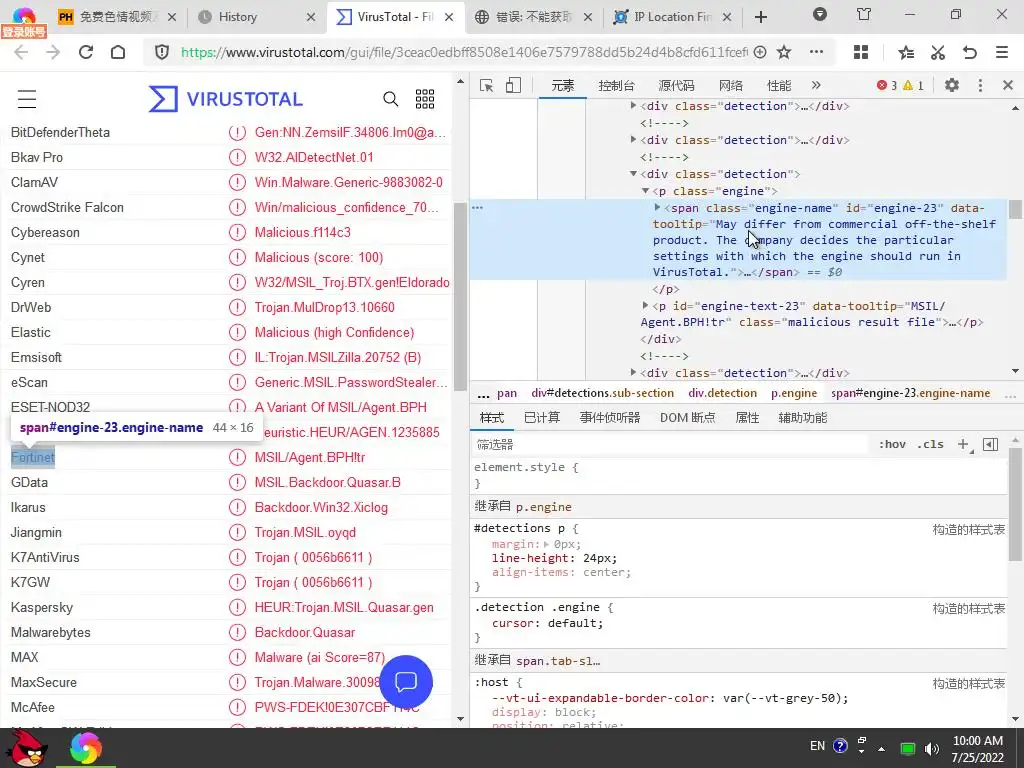Viewport: 1024px width, 768px height.
Task: Toggle DevTools device toolbar icon
Action: click(513, 86)
